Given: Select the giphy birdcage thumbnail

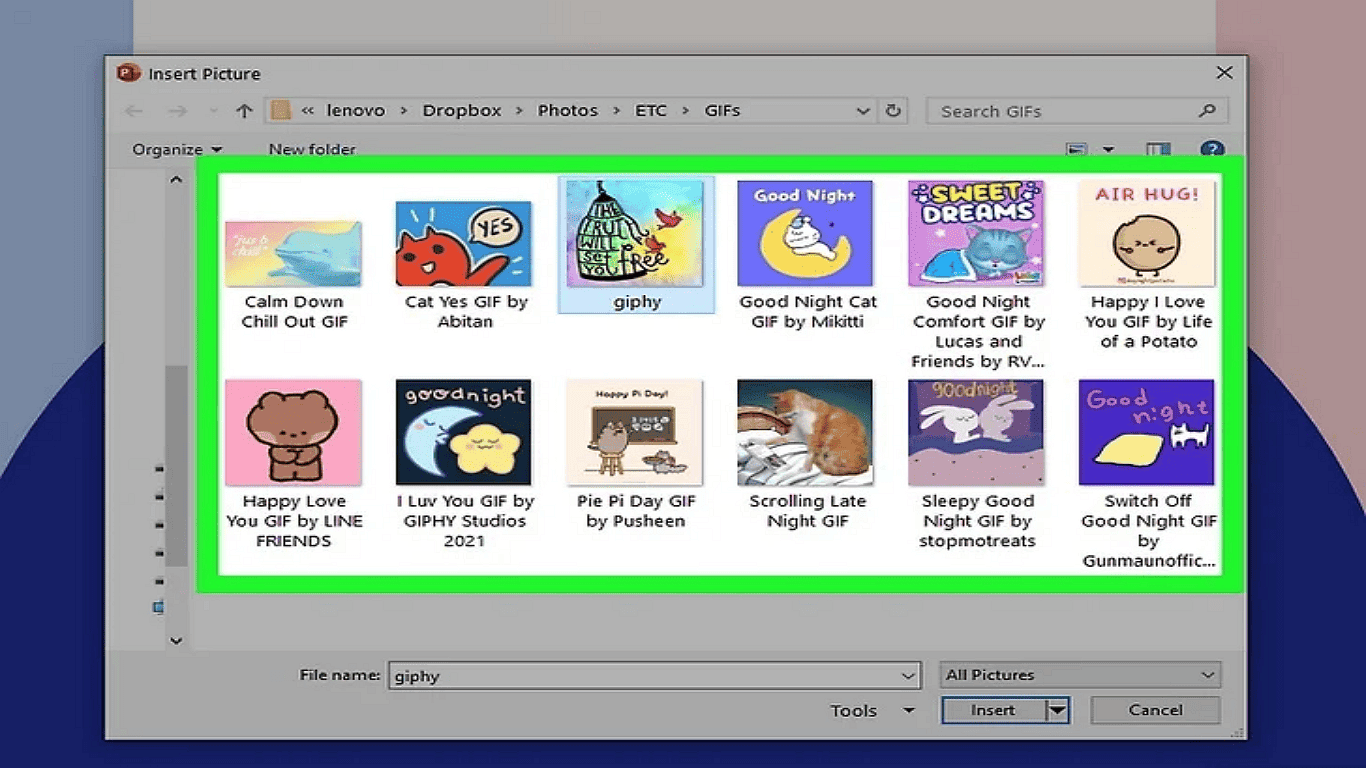Looking at the screenshot, I should click(635, 234).
